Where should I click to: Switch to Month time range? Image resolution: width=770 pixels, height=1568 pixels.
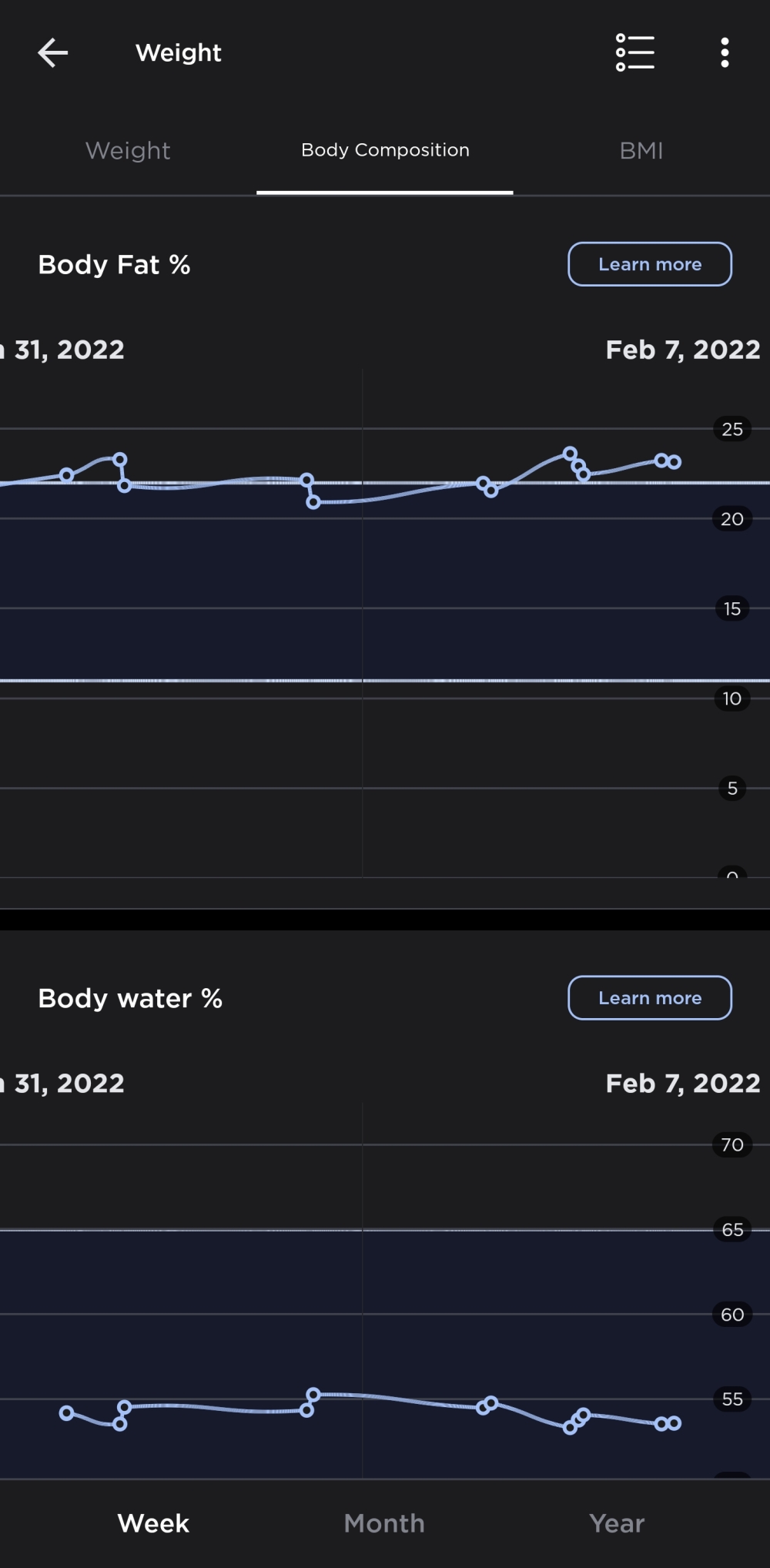tap(384, 1523)
